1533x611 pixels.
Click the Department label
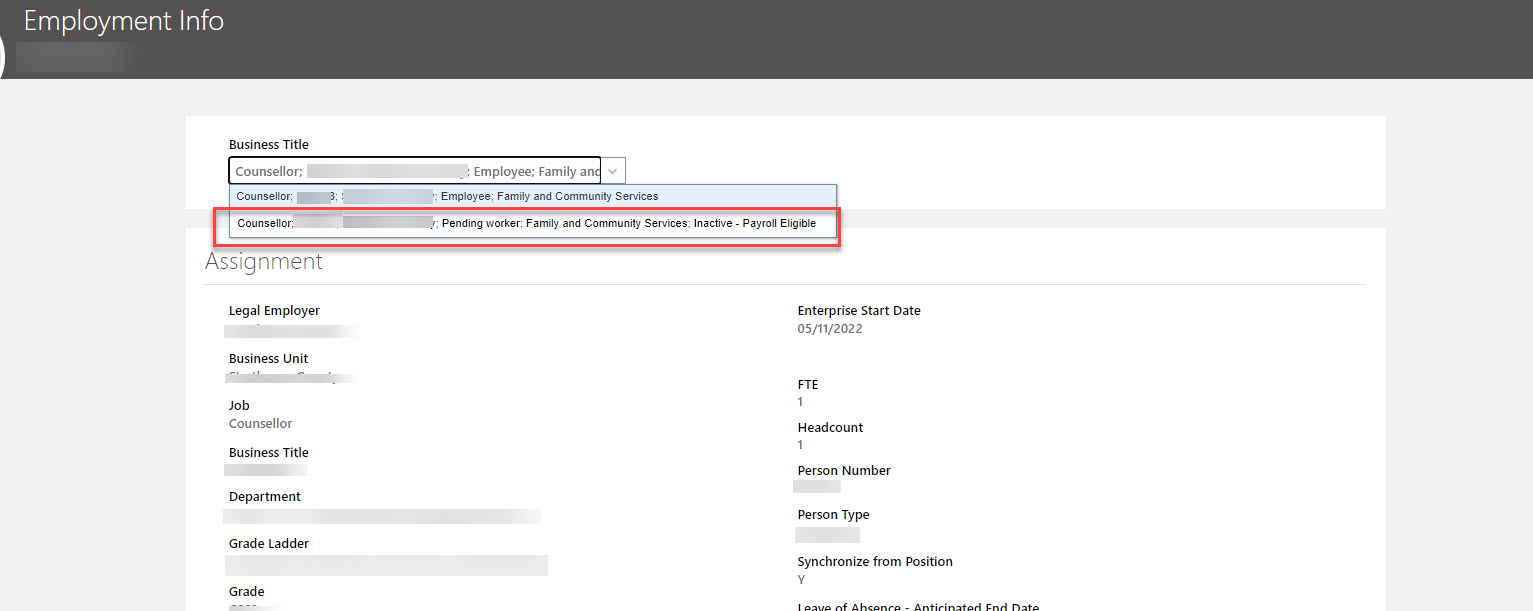point(265,497)
